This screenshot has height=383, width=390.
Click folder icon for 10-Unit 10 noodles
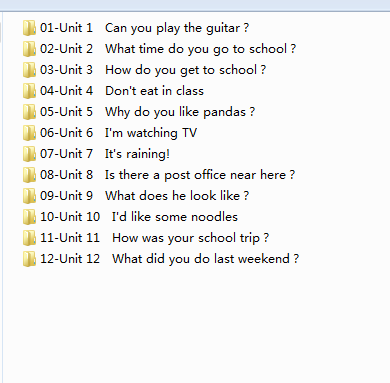click(29, 217)
